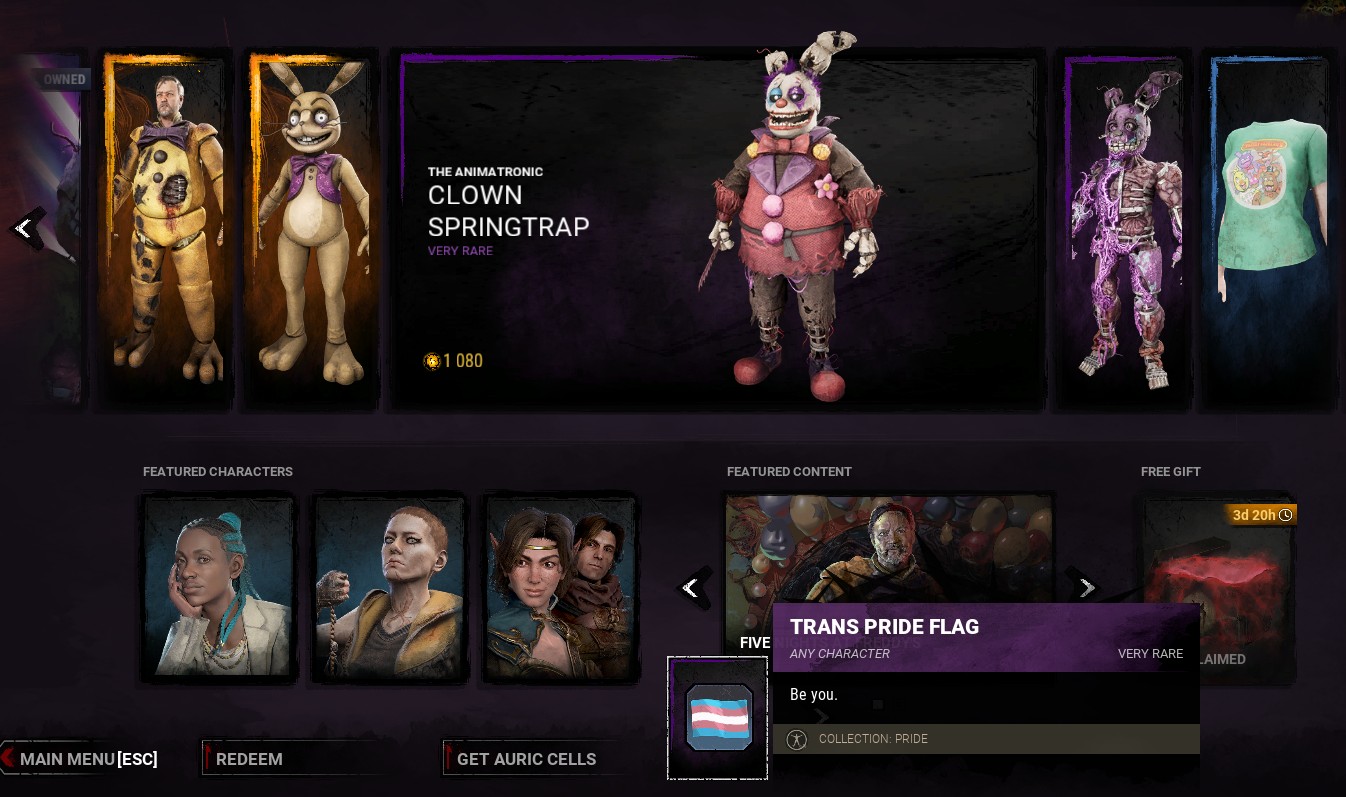Show next featured content with right arrow
Viewport: 1346px width, 797px height.
coord(1086,588)
